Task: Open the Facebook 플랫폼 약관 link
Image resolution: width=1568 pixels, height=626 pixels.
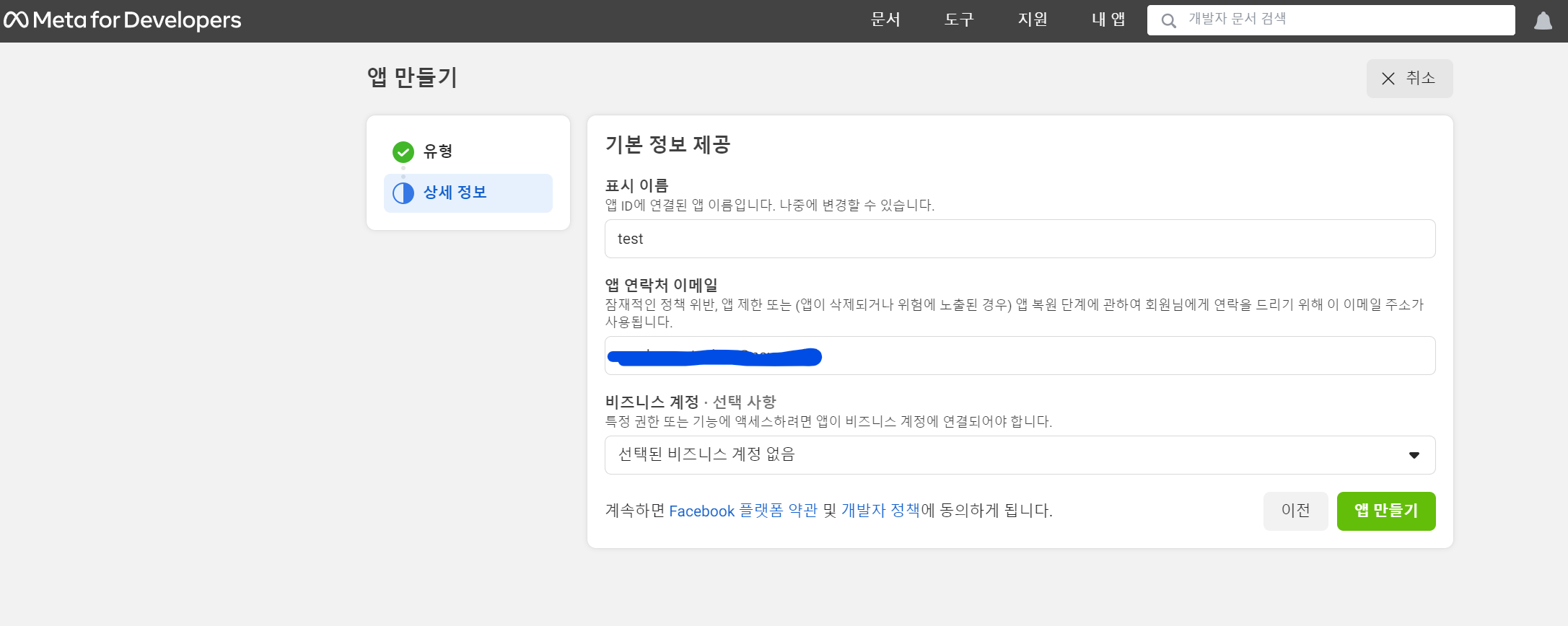Action: click(x=743, y=511)
